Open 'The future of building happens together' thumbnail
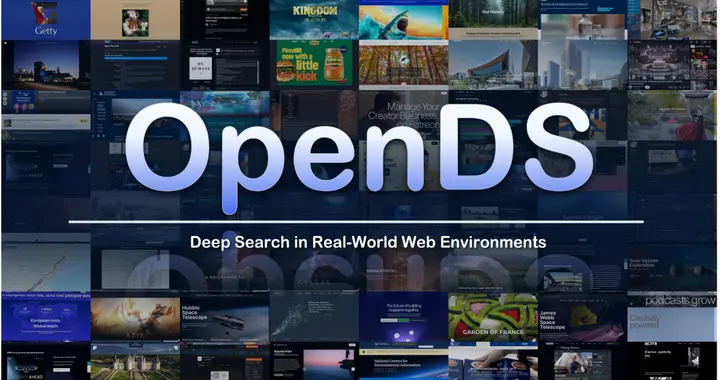 point(403,317)
